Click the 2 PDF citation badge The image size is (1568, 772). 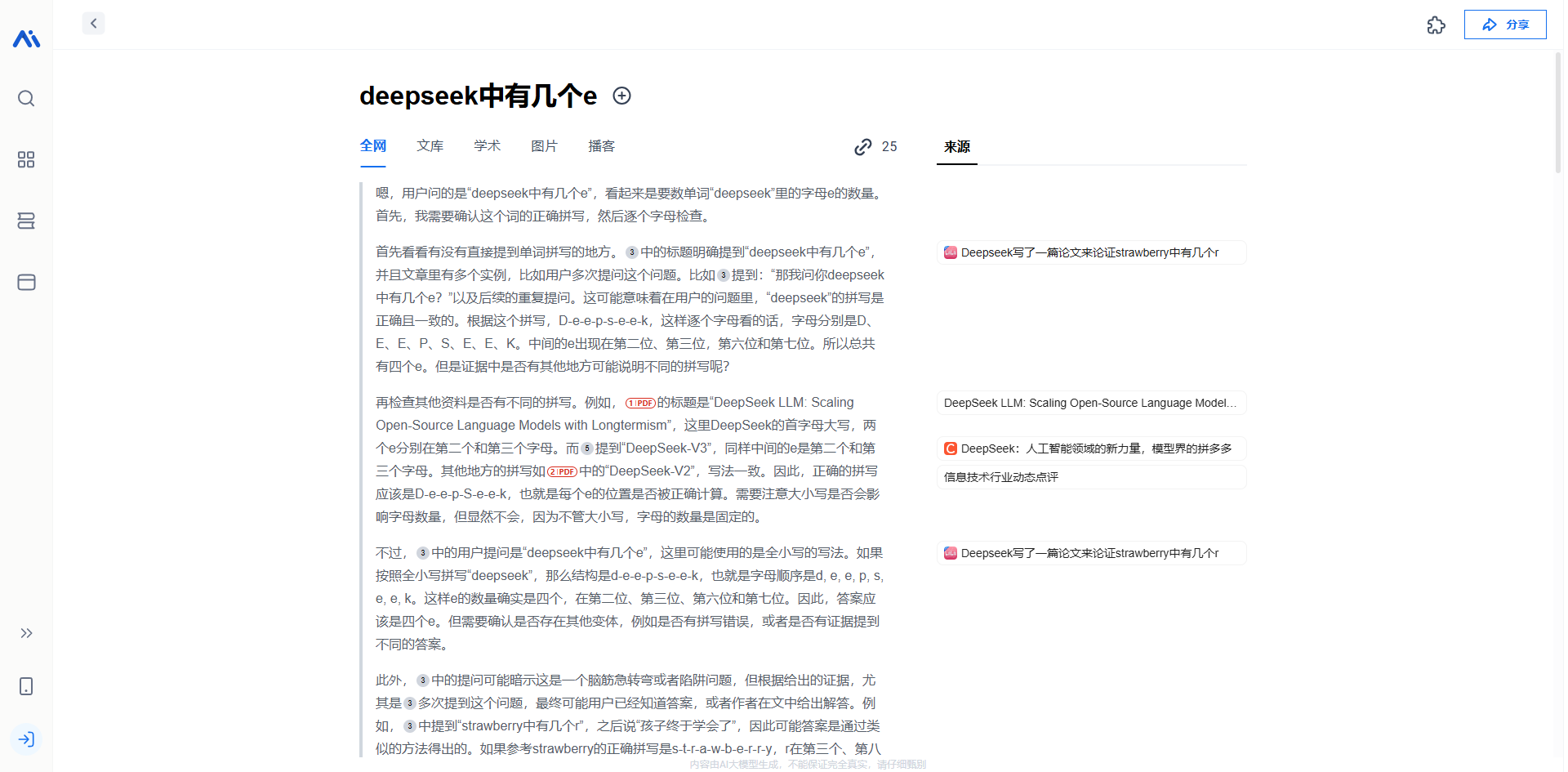pos(562,471)
